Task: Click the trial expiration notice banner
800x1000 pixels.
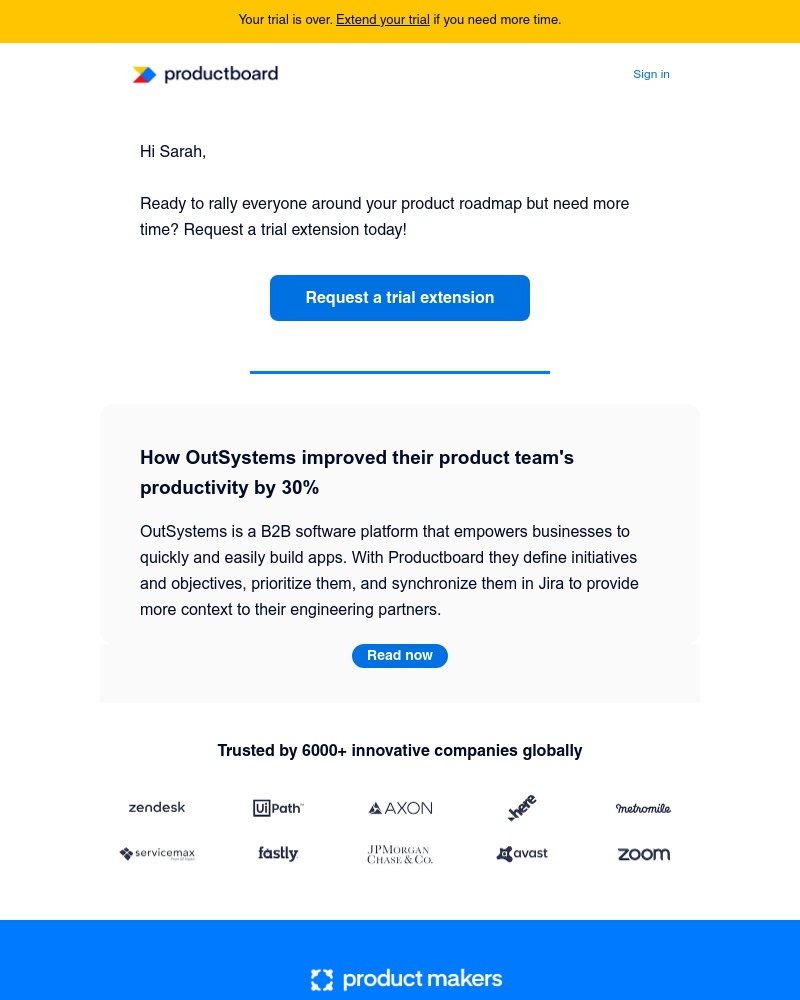Action: click(x=400, y=20)
